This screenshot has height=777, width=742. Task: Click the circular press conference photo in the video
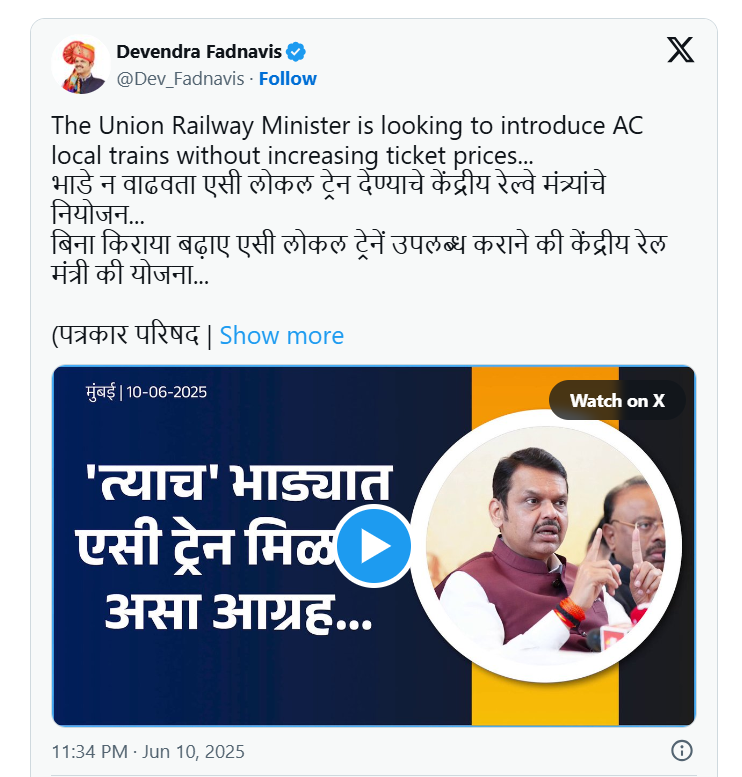546,546
